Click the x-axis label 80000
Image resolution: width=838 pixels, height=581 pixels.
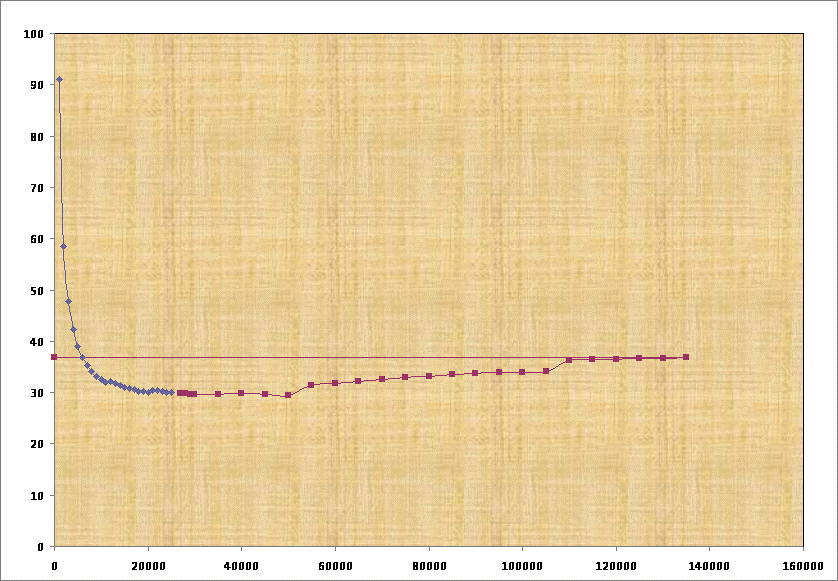tap(429, 566)
